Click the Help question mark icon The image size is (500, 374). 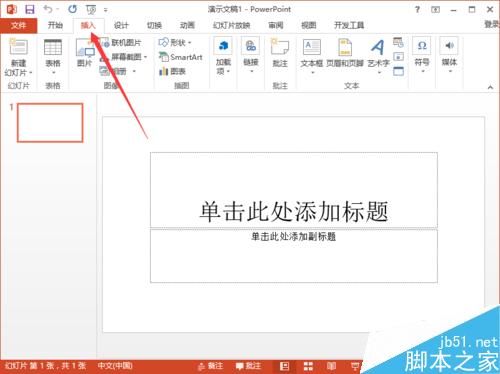[x=417, y=9]
